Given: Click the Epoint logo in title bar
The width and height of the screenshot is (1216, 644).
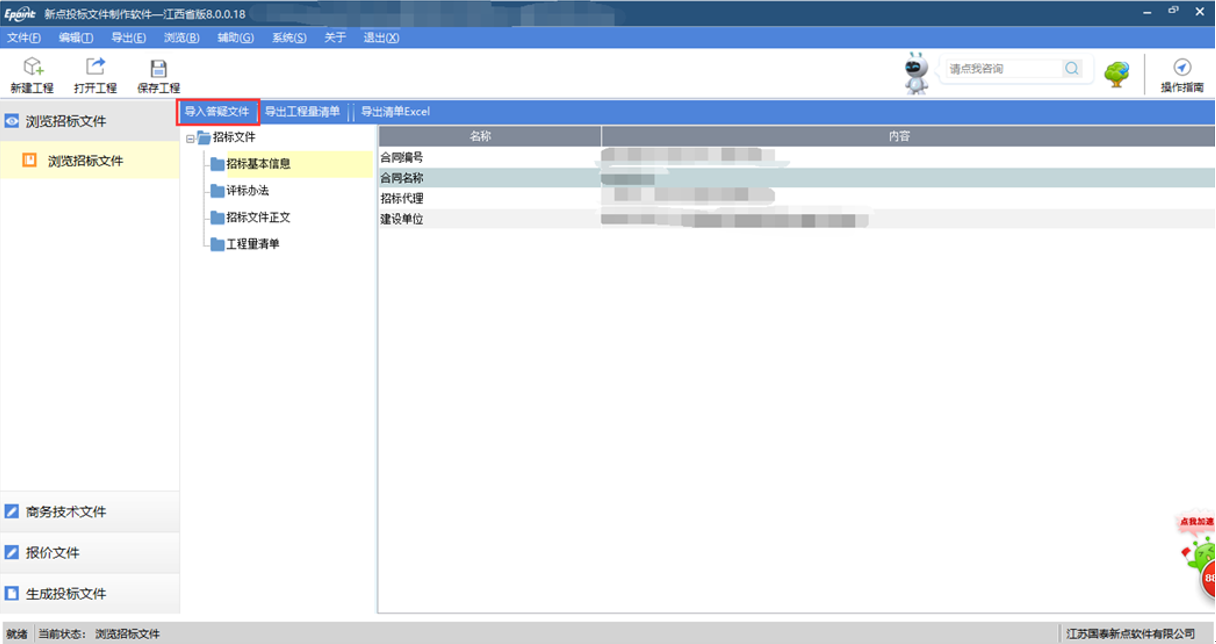Looking at the screenshot, I should click(19, 14).
